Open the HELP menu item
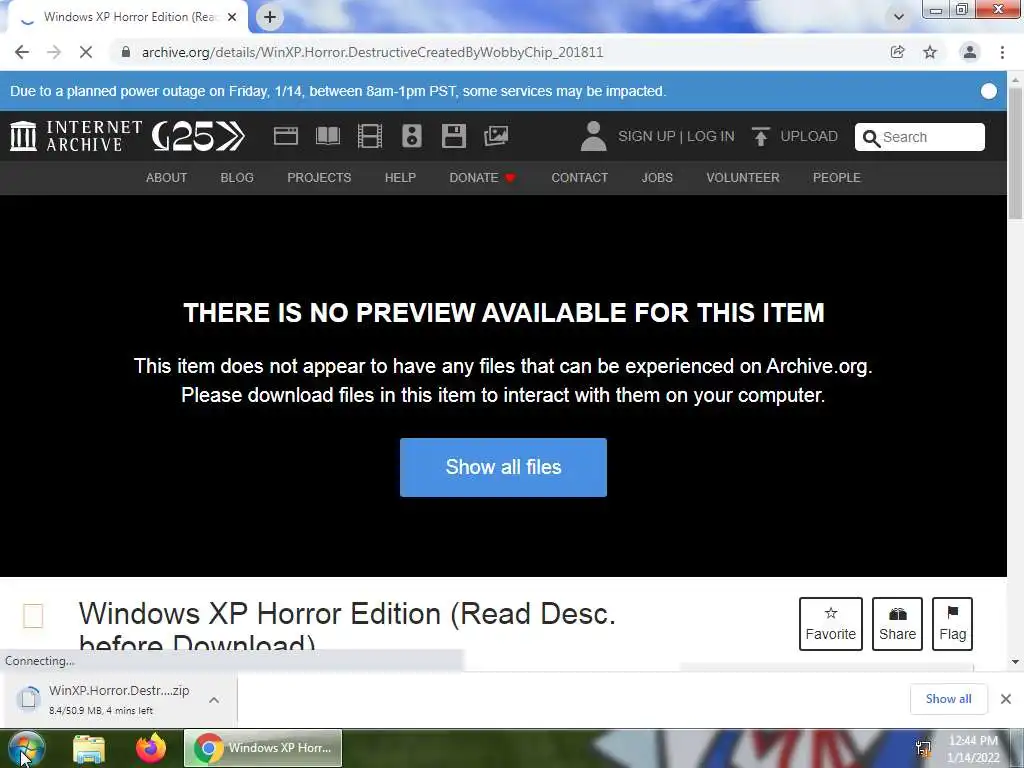 pyautogui.click(x=400, y=178)
